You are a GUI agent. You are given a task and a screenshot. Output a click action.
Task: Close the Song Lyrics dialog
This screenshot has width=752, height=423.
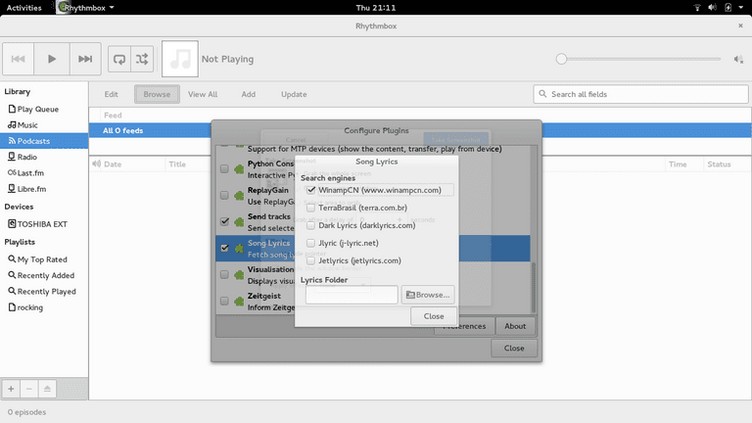[434, 316]
